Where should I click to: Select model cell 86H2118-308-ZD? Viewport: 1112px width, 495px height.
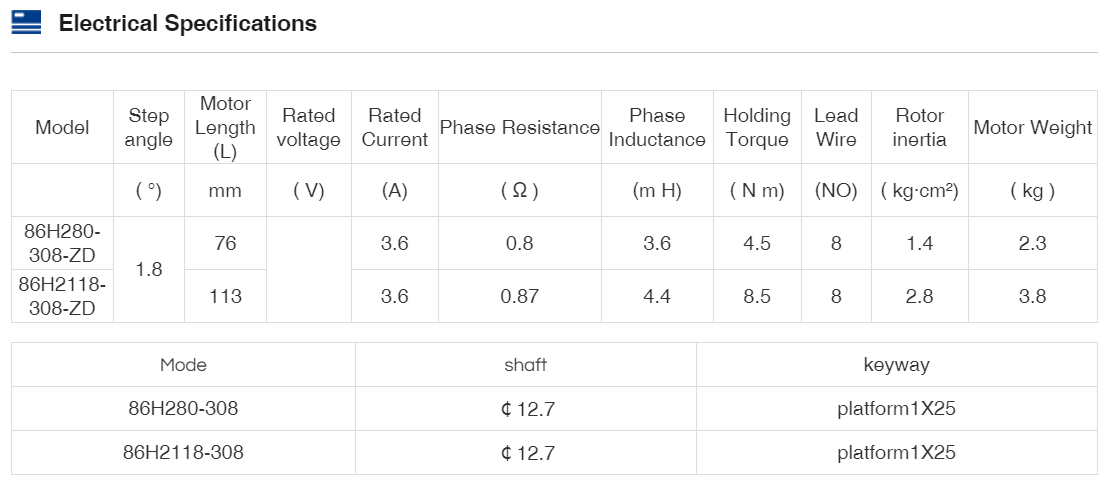point(62,296)
